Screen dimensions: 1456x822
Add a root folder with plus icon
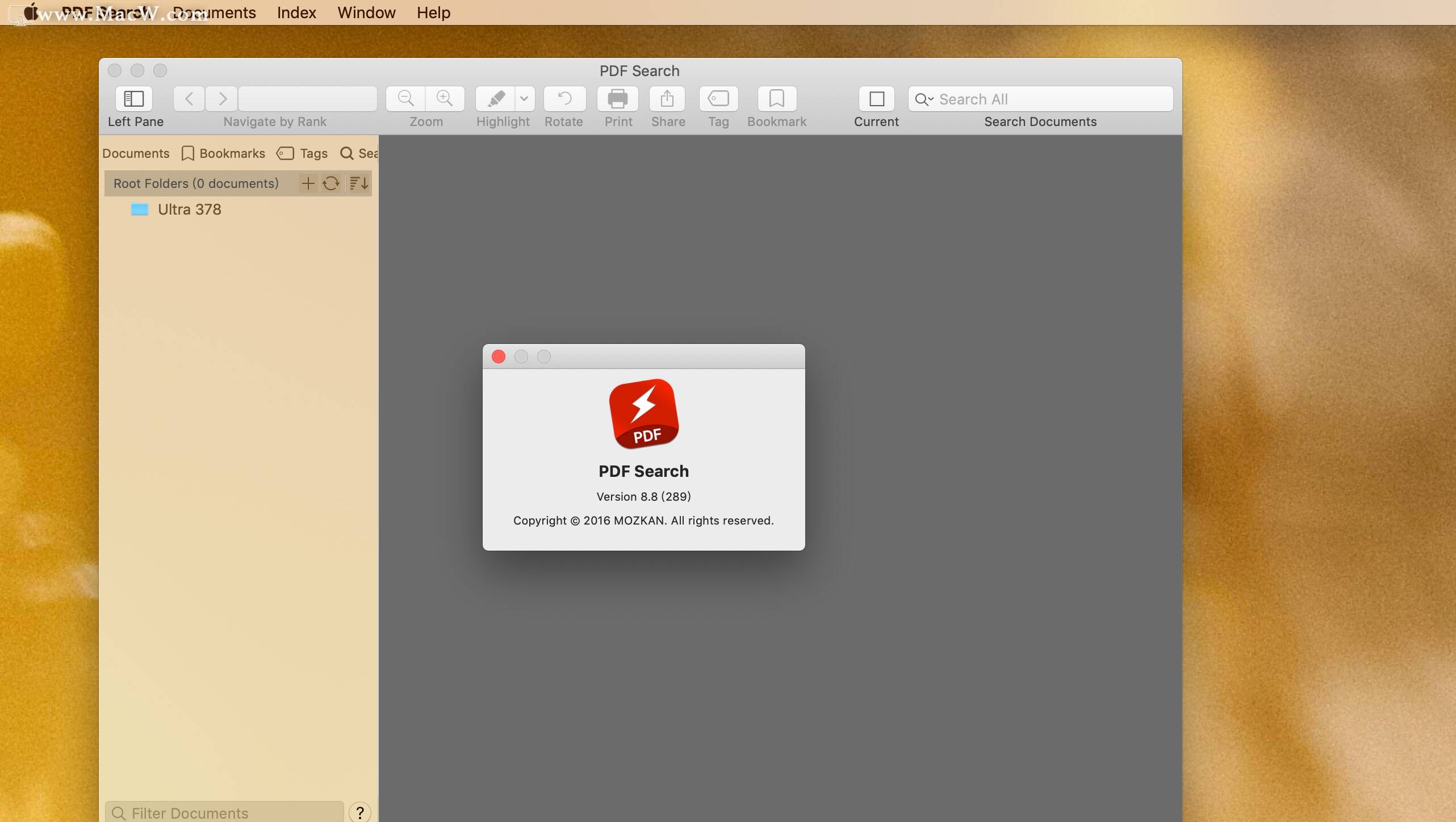coord(308,183)
